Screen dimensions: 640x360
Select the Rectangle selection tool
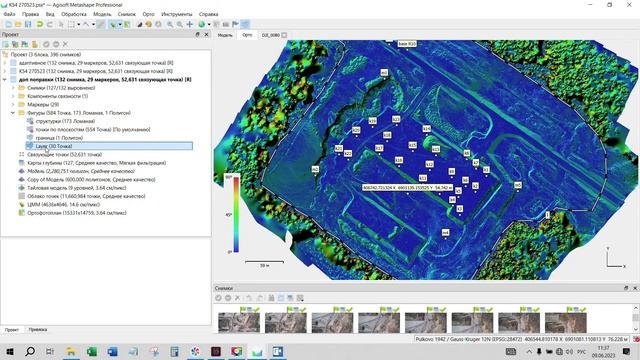pyautogui.click(x=71, y=24)
